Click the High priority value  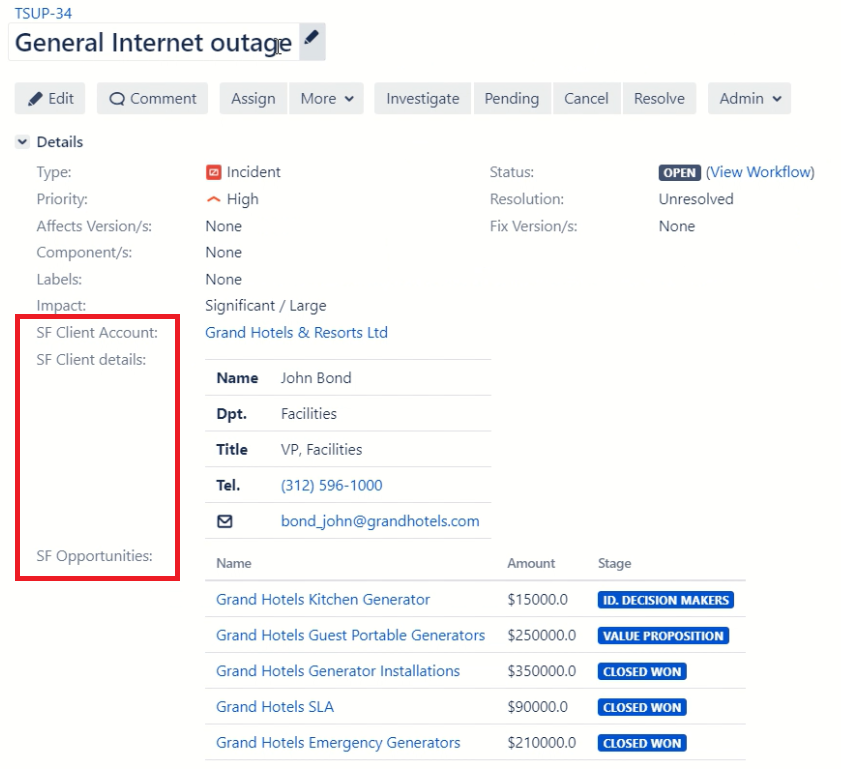pyautogui.click(x=242, y=199)
